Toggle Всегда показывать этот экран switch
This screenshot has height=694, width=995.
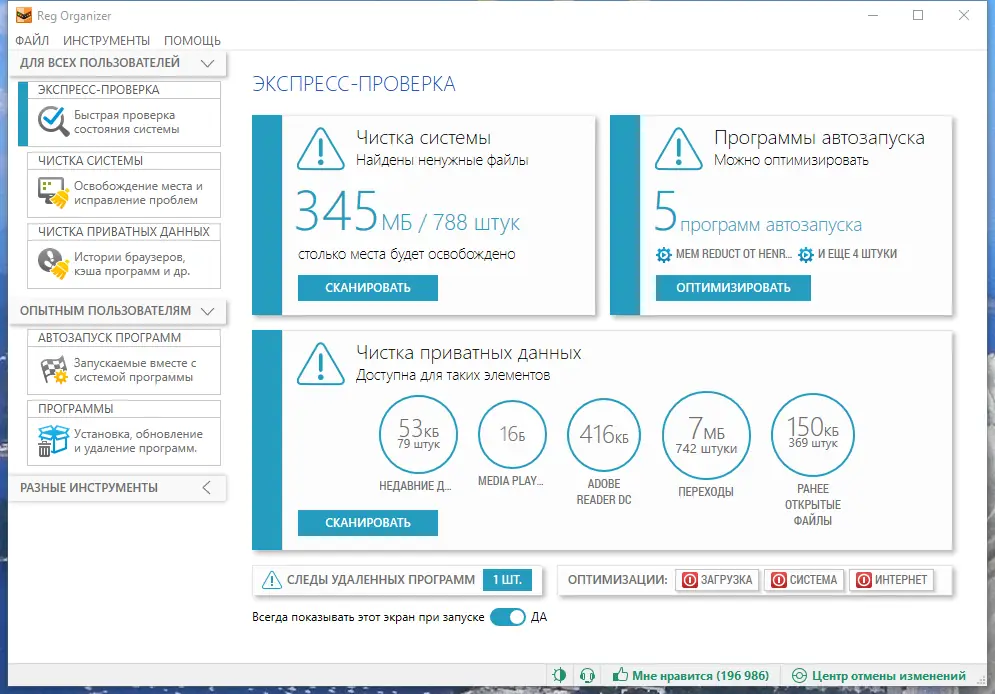[x=508, y=617]
